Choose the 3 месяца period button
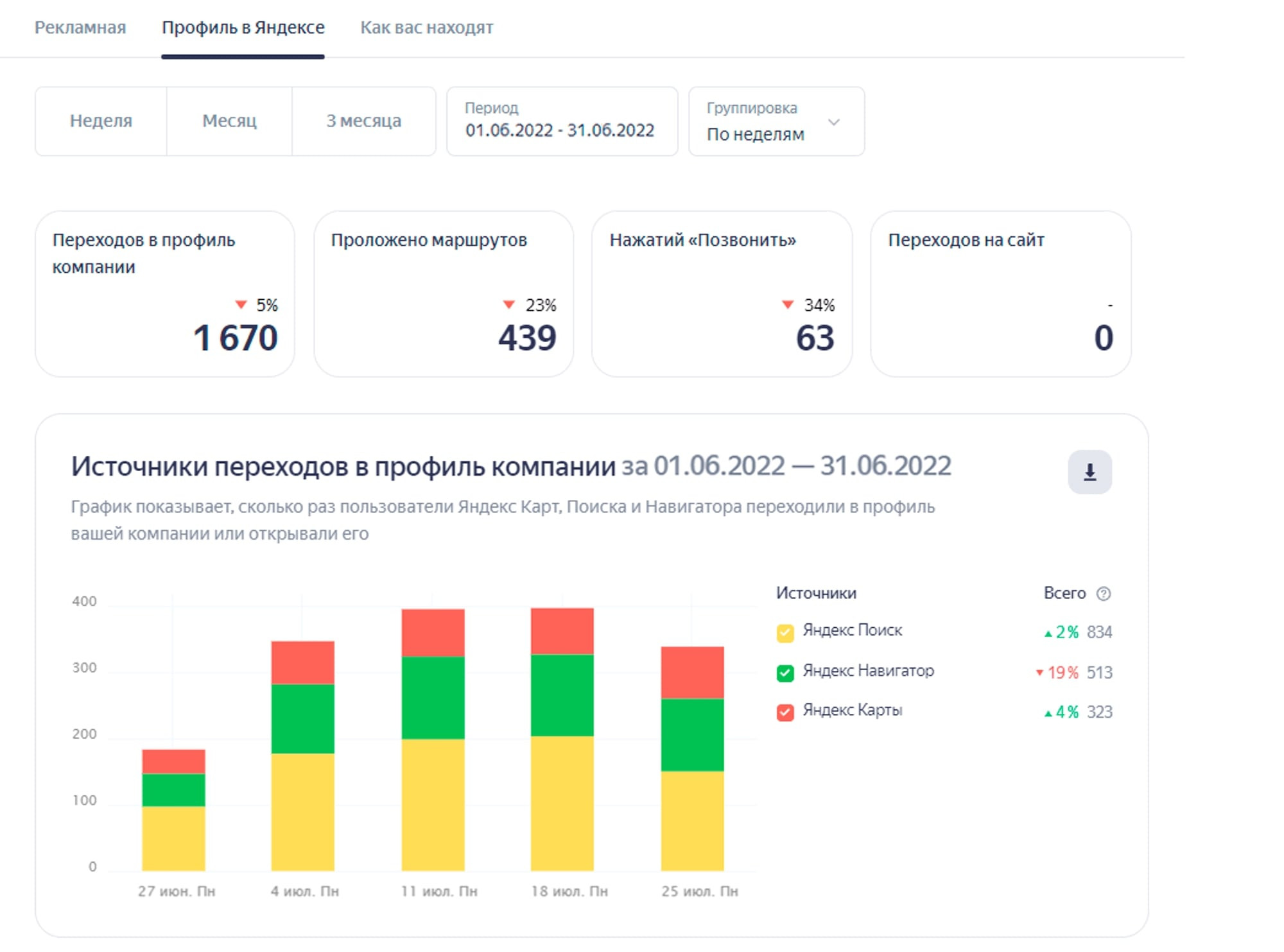The width and height of the screenshot is (1284, 952). pos(363,121)
